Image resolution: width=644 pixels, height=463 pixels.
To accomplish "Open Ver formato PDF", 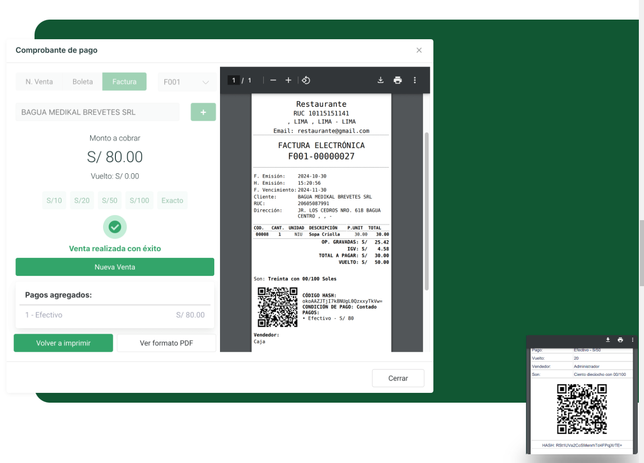I will pos(166,343).
